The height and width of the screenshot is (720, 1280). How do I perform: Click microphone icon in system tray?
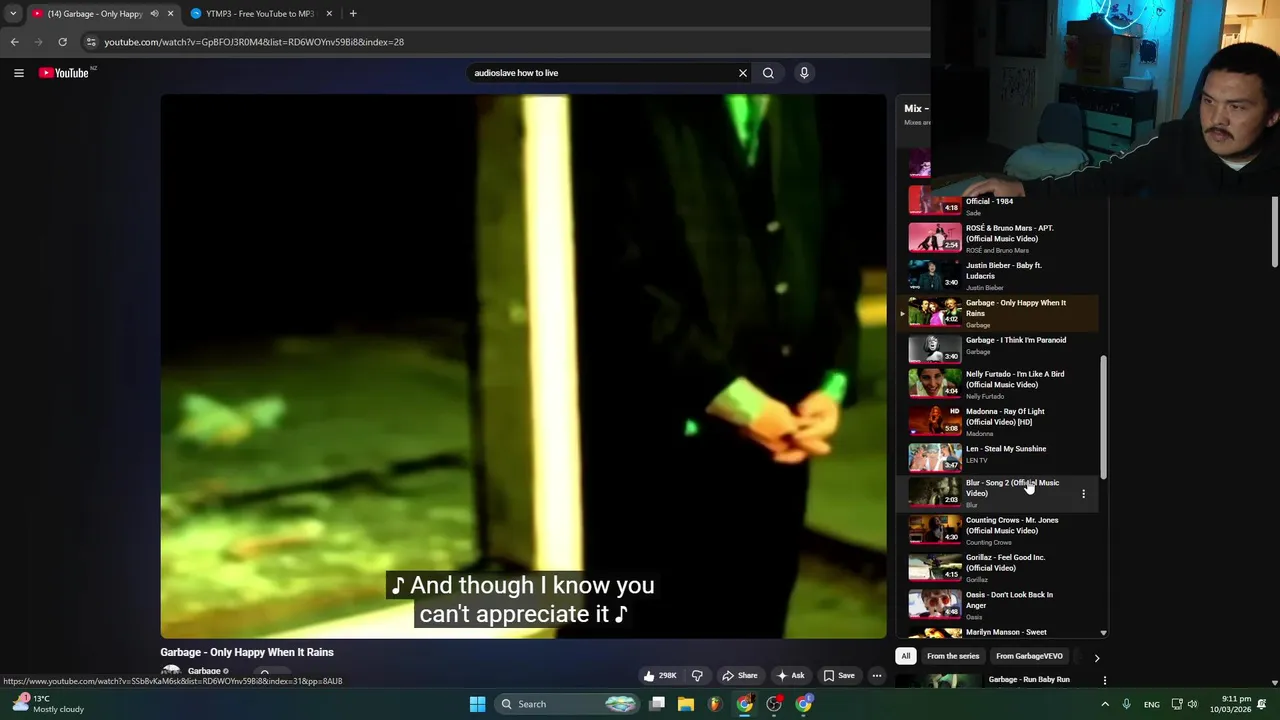(1127, 704)
